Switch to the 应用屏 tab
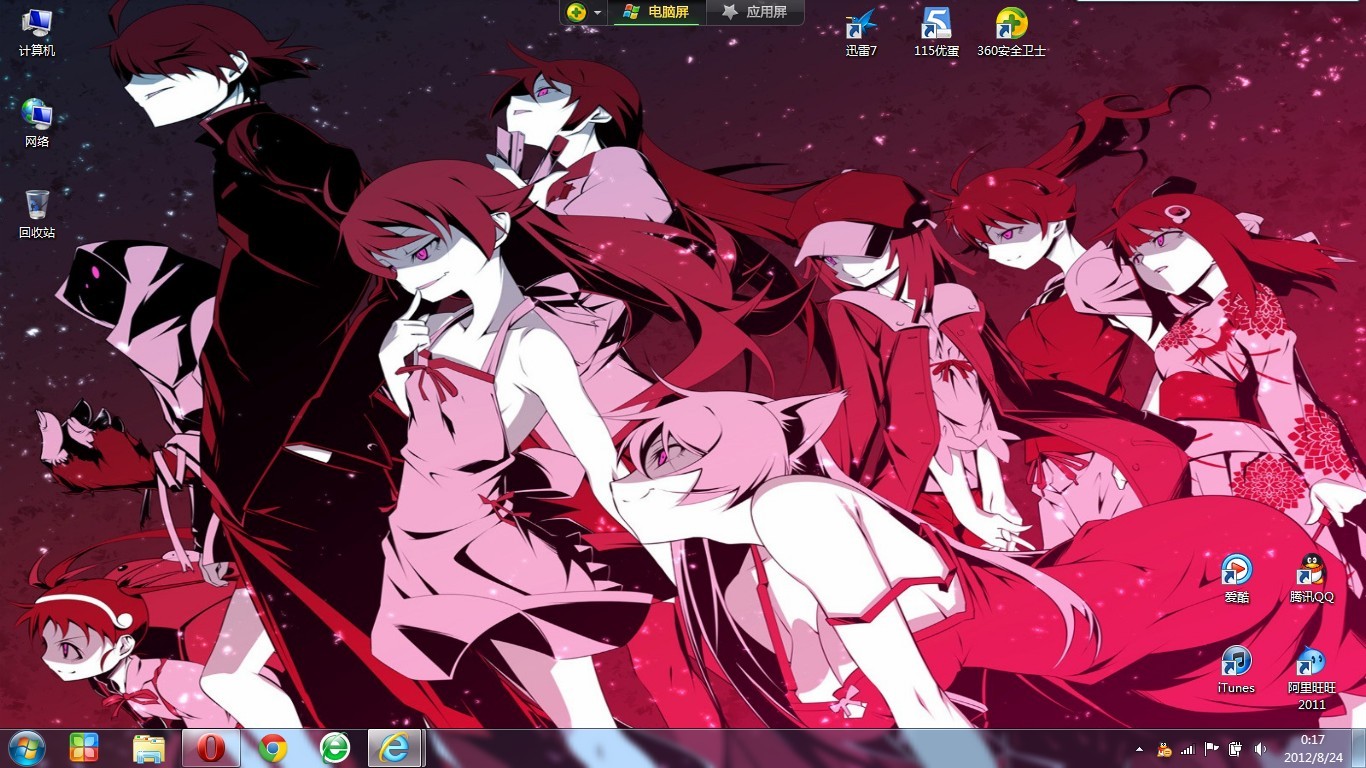 click(x=755, y=12)
